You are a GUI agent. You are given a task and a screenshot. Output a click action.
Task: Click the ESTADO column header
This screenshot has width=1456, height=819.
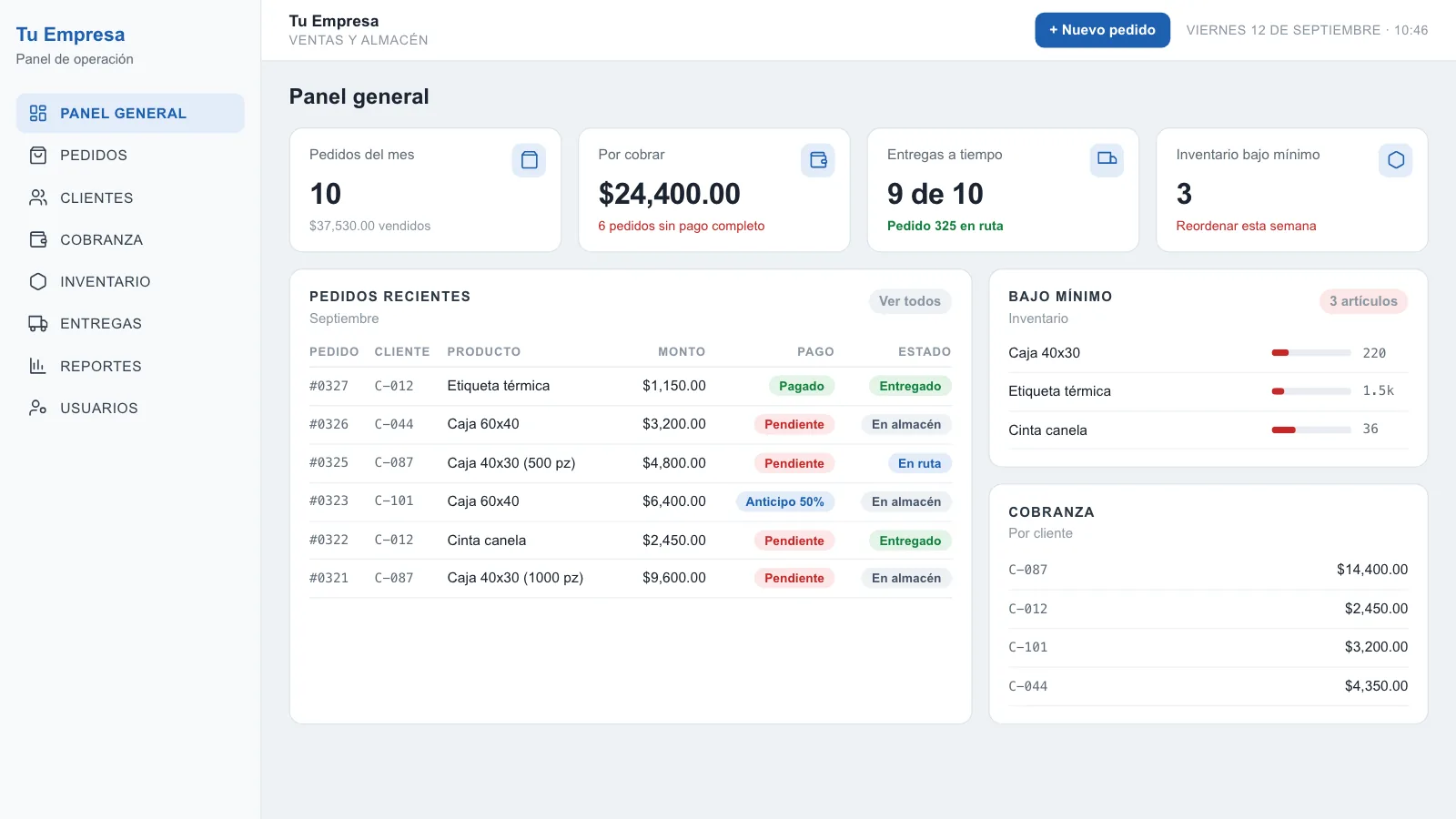click(925, 351)
